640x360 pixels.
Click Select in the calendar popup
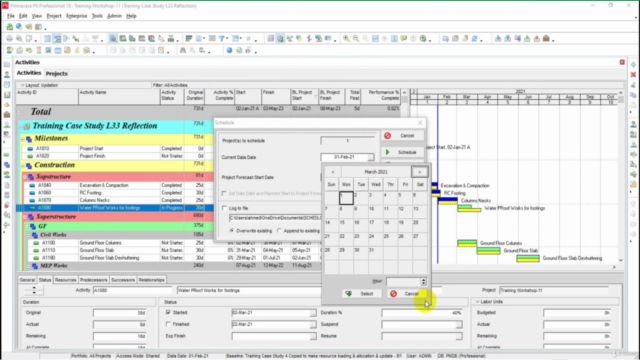tap(362, 293)
